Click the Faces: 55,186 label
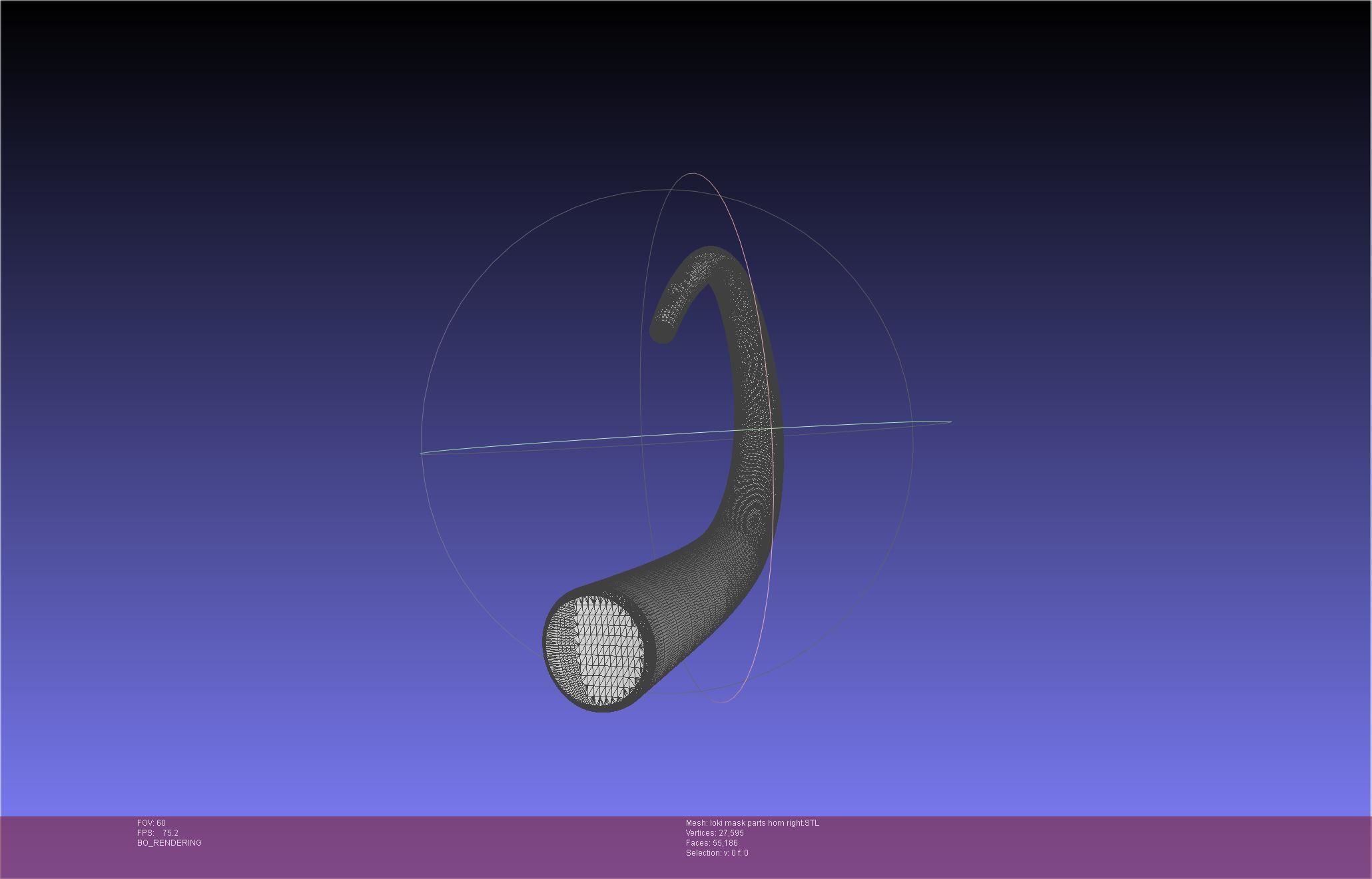 point(711,843)
